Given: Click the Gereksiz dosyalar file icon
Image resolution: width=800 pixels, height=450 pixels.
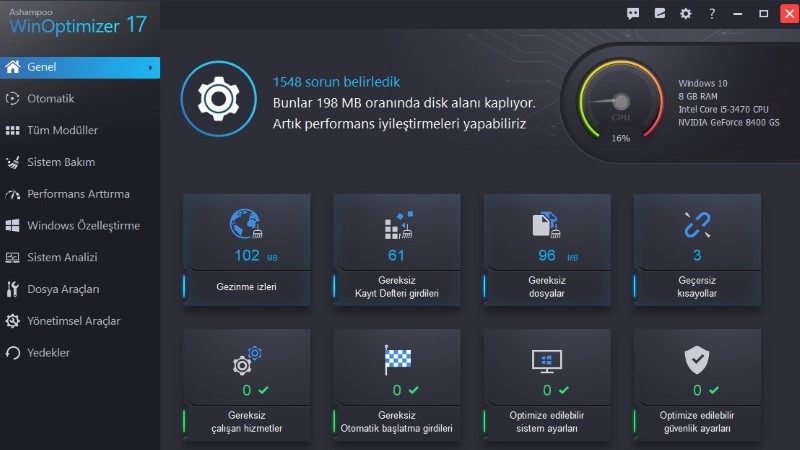Looking at the screenshot, I should 546,224.
